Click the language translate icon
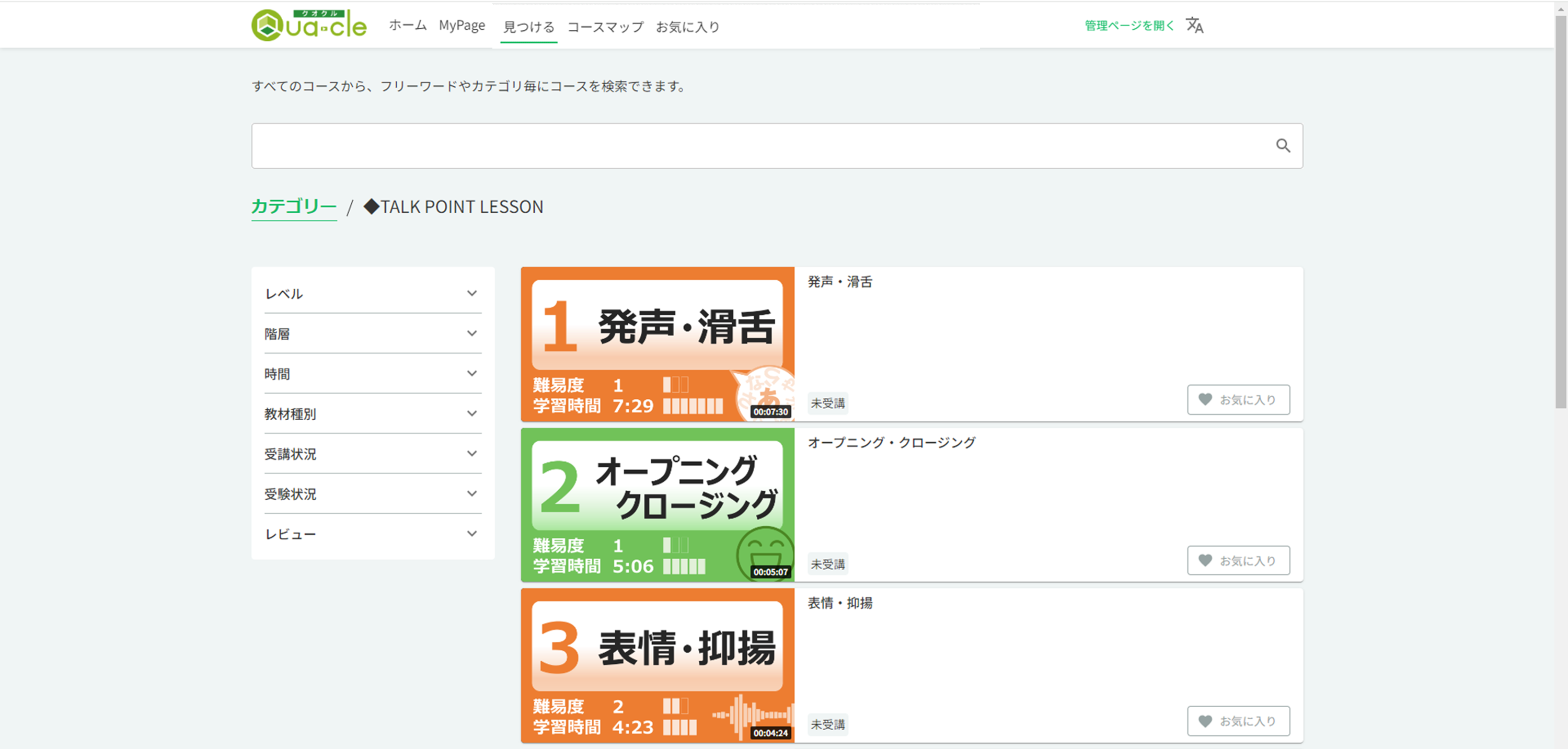Image resolution: width=1568 pixels, height=749 pixels. 1194,26
